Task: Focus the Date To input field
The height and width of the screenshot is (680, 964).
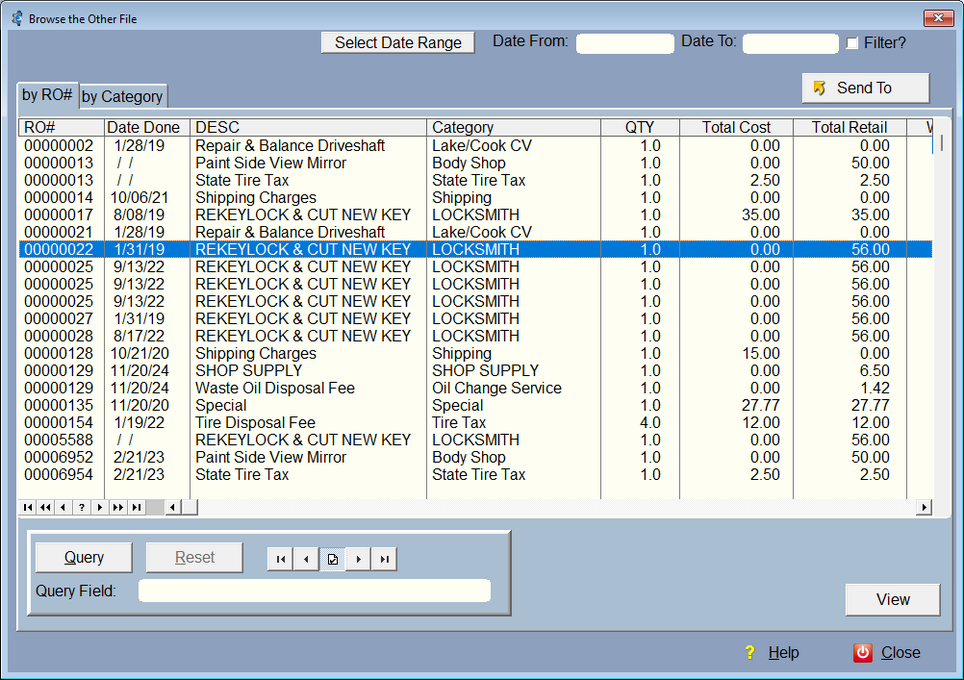Action: click(x=791, y=44)
